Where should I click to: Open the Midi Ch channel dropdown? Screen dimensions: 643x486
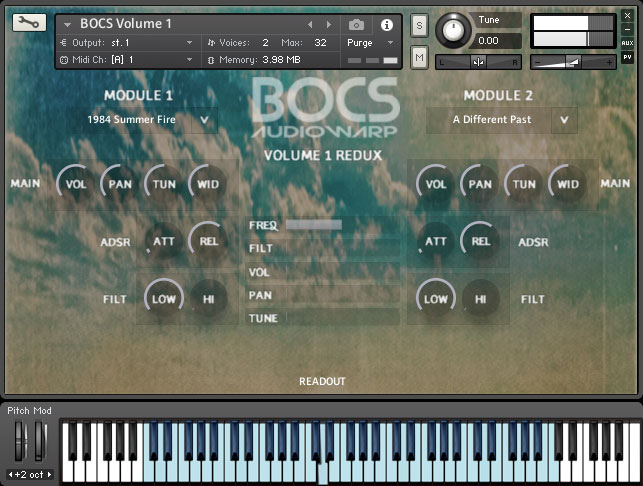(x=189, y=60)
